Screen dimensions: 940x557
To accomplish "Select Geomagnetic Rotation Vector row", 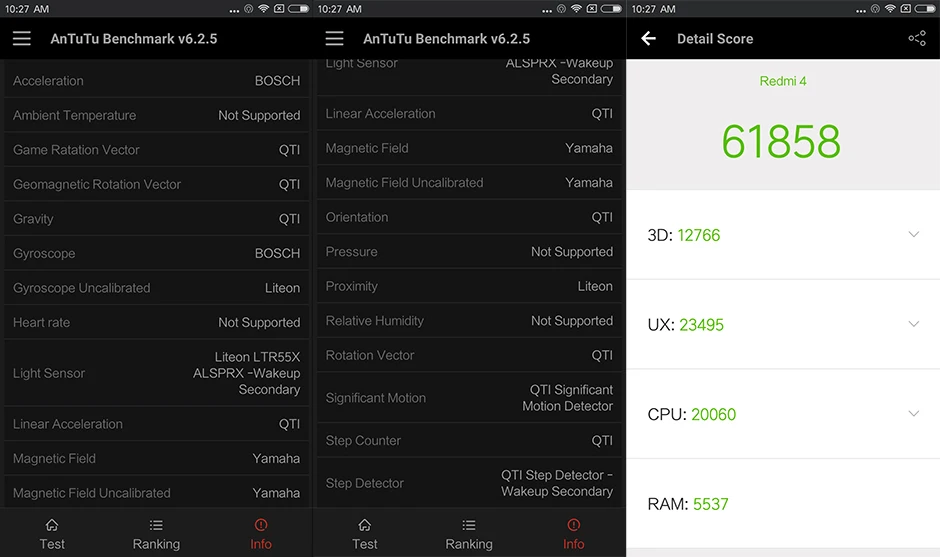I will [x=156, y=184].
